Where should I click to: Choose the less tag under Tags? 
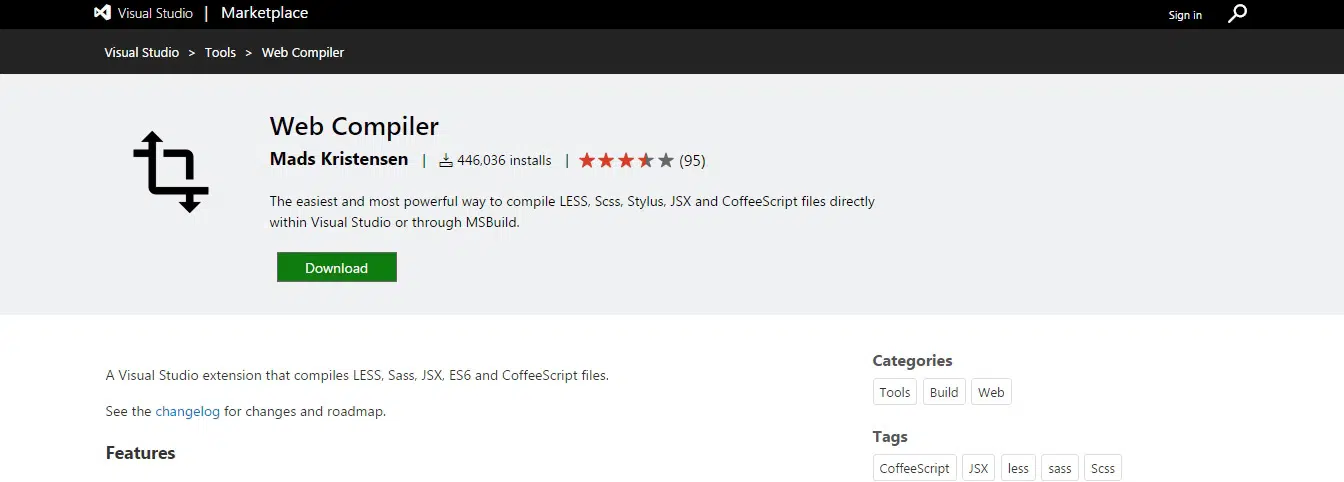click(1018, 468)
